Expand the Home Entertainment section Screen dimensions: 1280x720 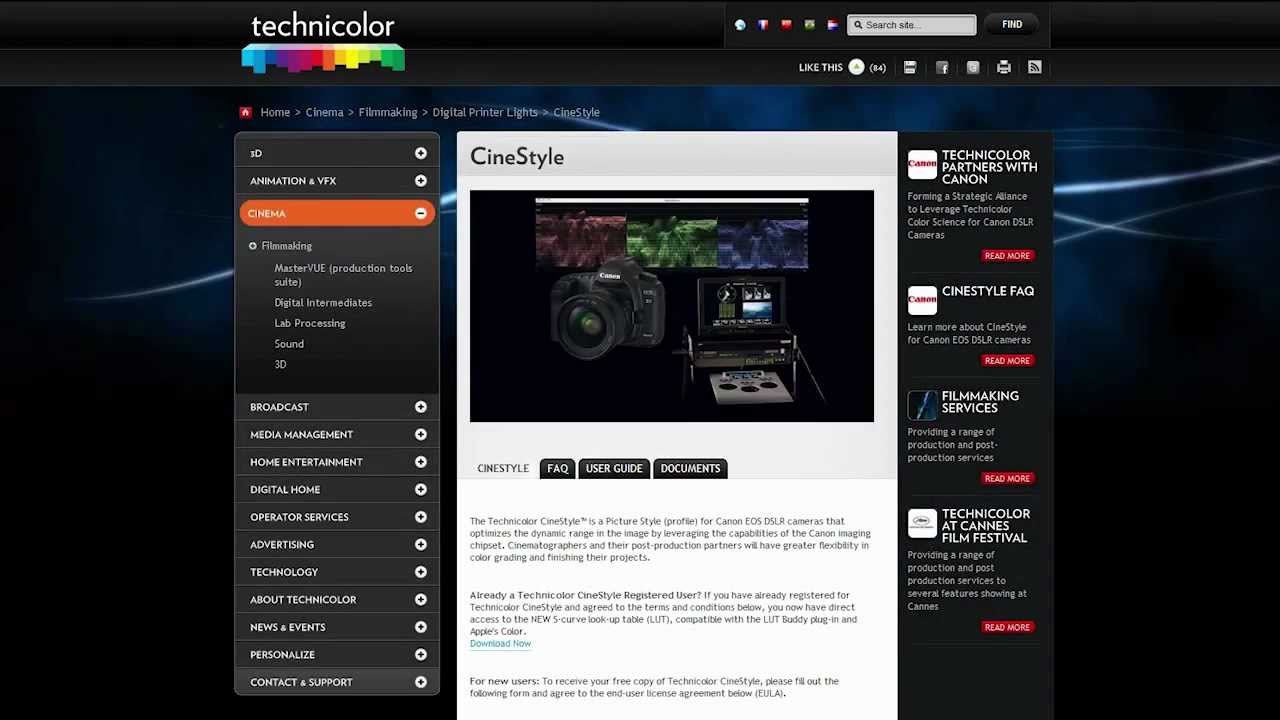[421, 462]
